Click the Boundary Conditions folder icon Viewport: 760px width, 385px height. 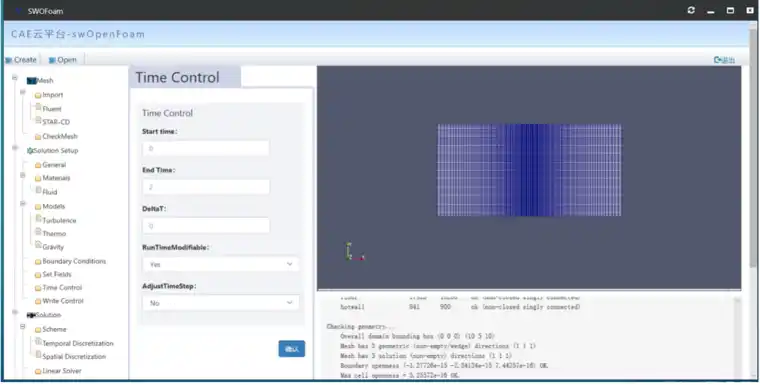38,262
